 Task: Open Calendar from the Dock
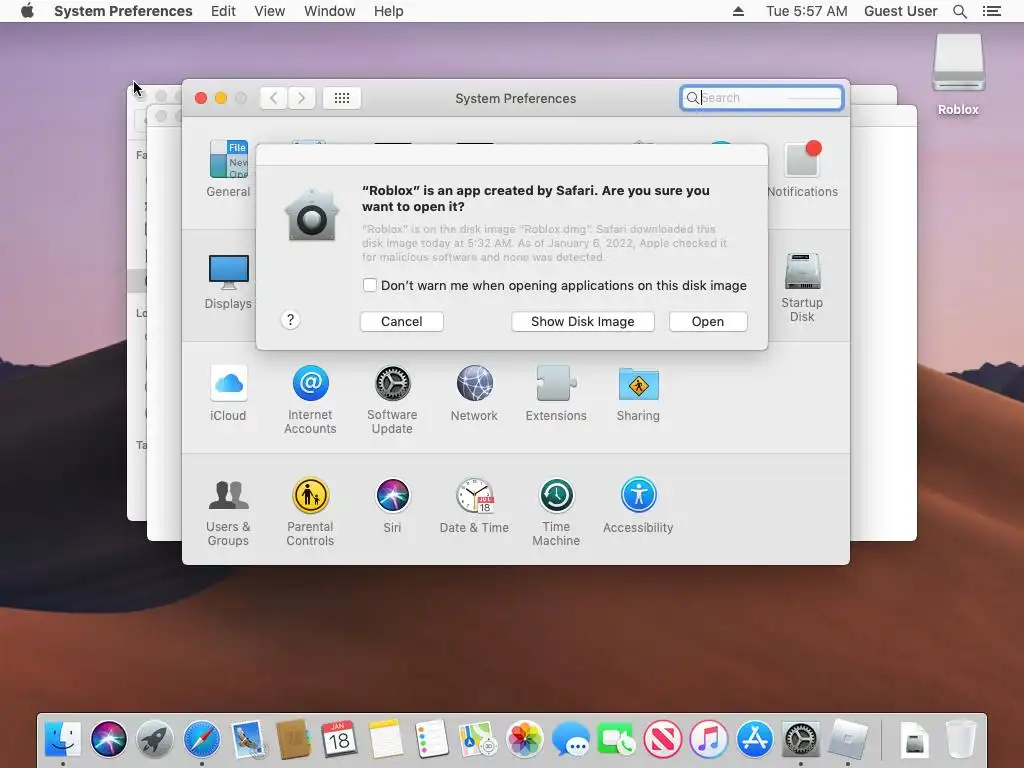point(339,739)
